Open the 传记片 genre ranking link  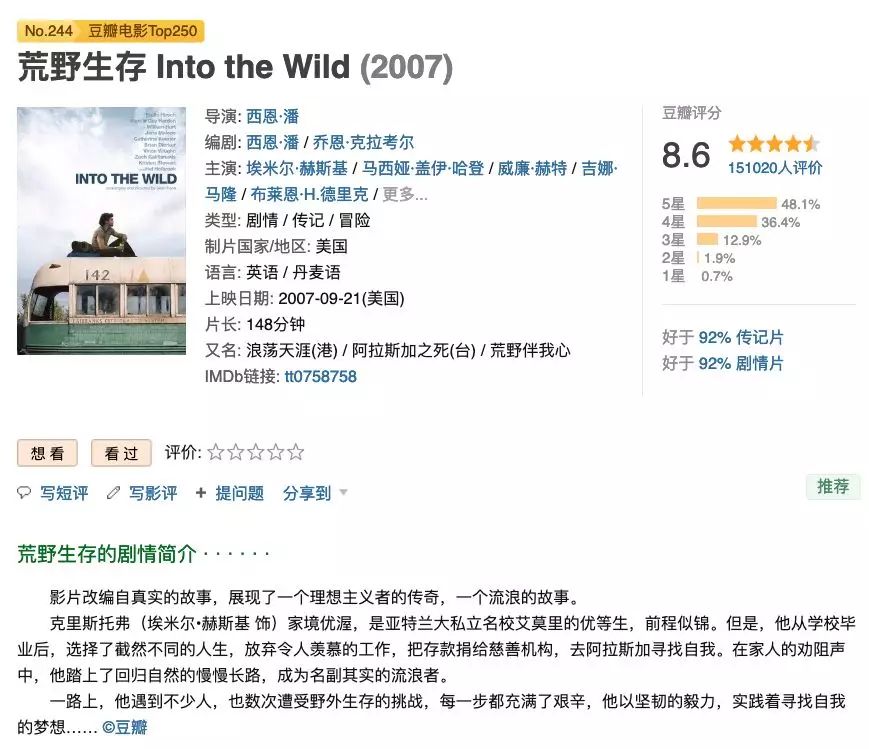pos(759,337)
